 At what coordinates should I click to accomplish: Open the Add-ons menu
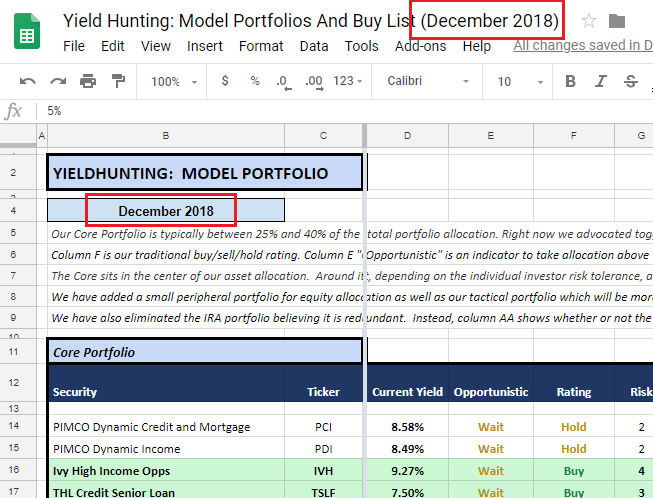[x=421, y=46]
